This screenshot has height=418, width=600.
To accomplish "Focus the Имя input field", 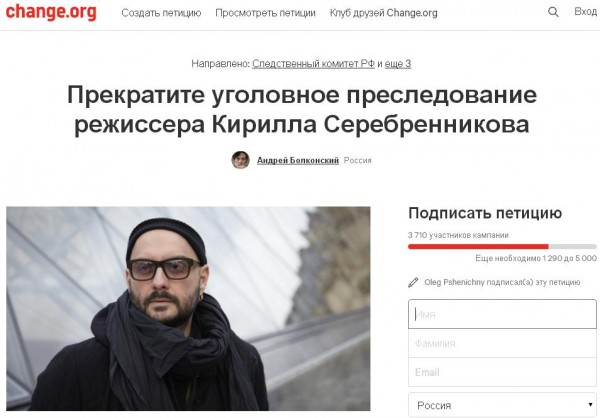I will tap(502, 314).
